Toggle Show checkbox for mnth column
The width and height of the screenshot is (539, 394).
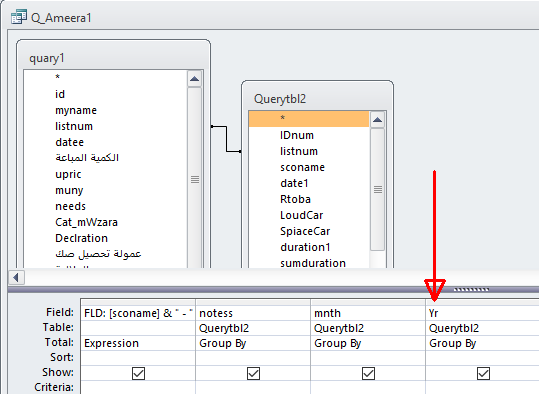click(x=368, y=373)
